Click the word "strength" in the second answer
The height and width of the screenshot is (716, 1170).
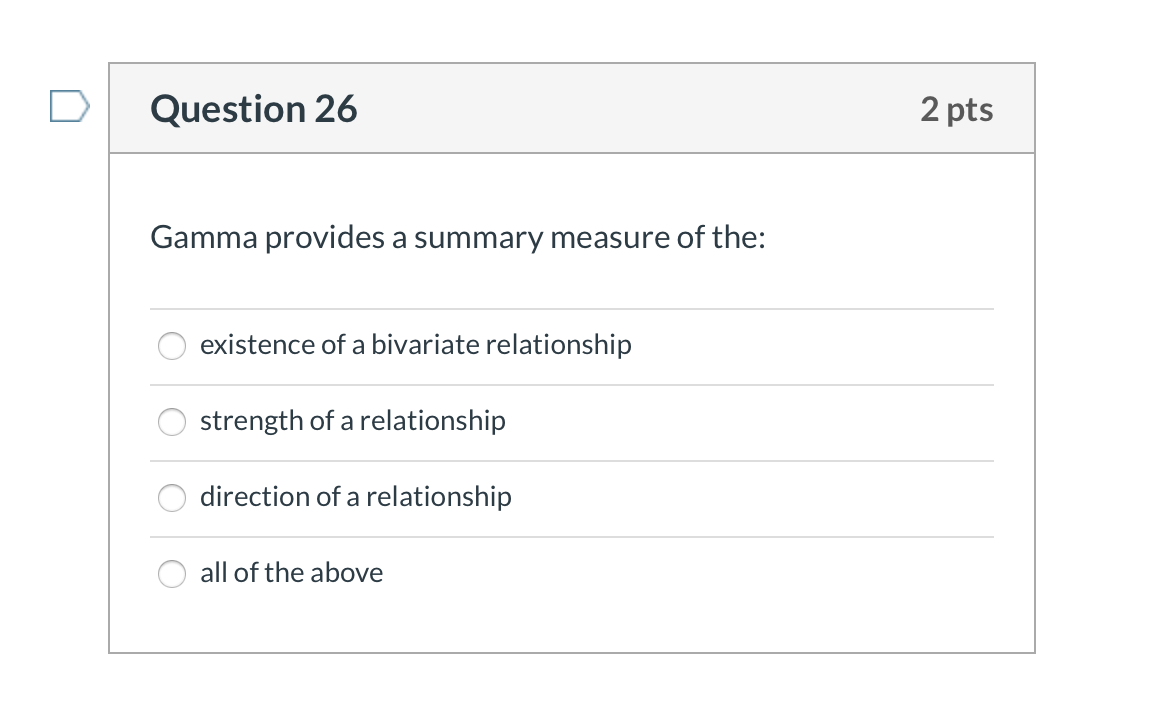point(252,421)
